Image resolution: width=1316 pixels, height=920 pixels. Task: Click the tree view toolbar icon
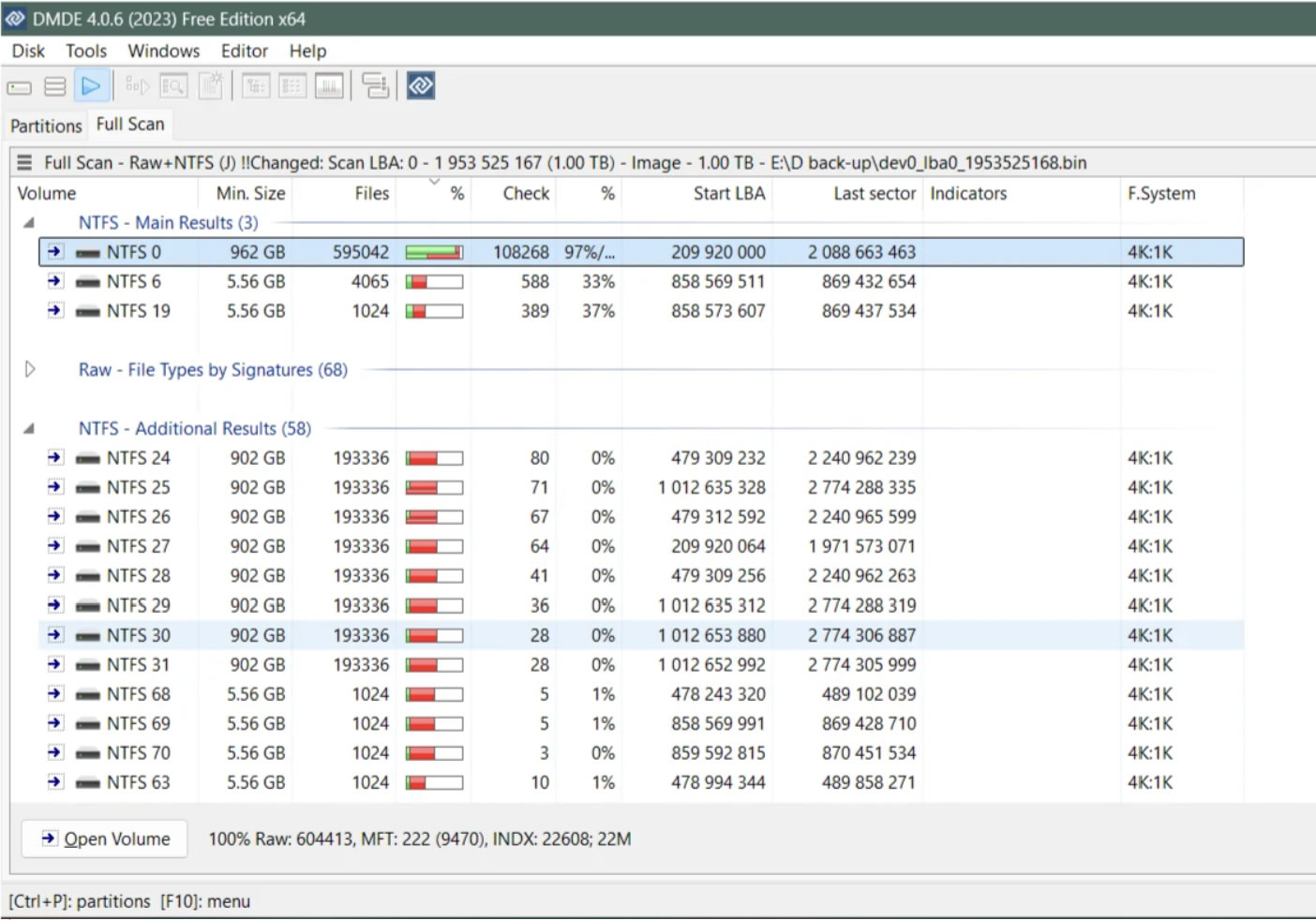[256, 86]
